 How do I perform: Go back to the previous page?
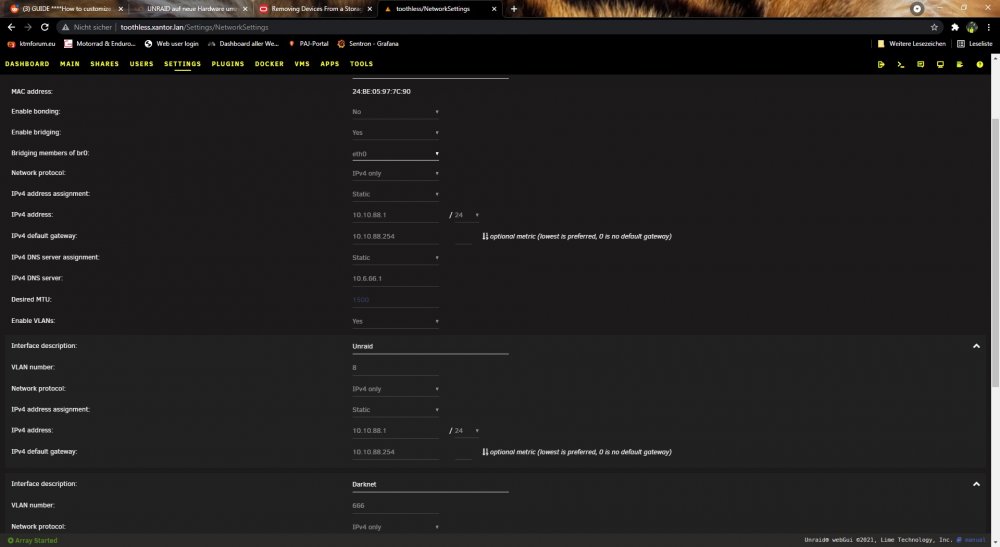[x=11, y=27]
